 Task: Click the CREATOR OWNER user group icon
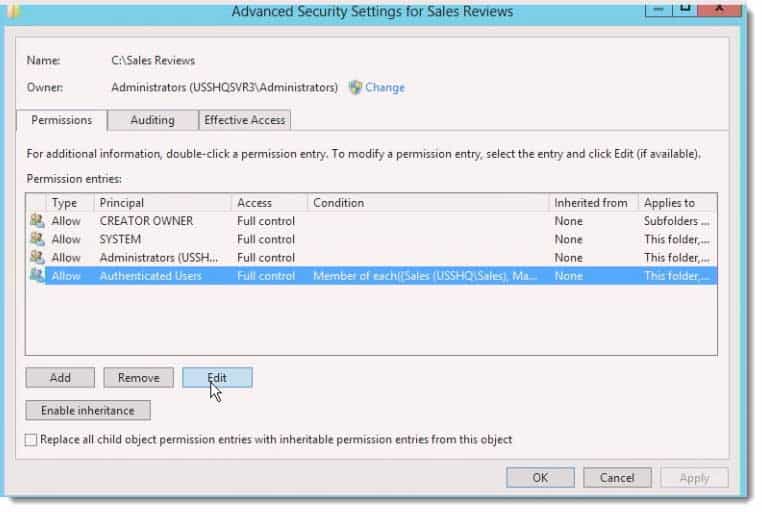coord(37,221)
